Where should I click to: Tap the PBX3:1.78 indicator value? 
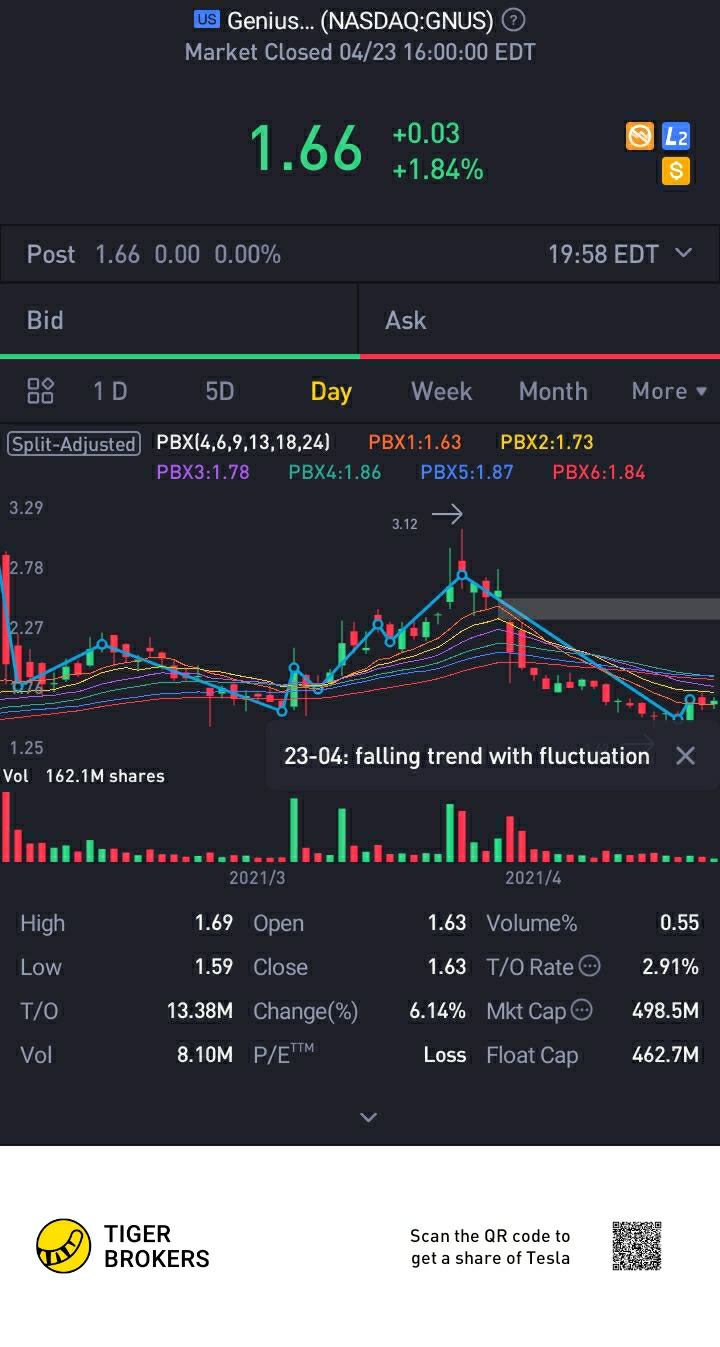pos(203,472)
